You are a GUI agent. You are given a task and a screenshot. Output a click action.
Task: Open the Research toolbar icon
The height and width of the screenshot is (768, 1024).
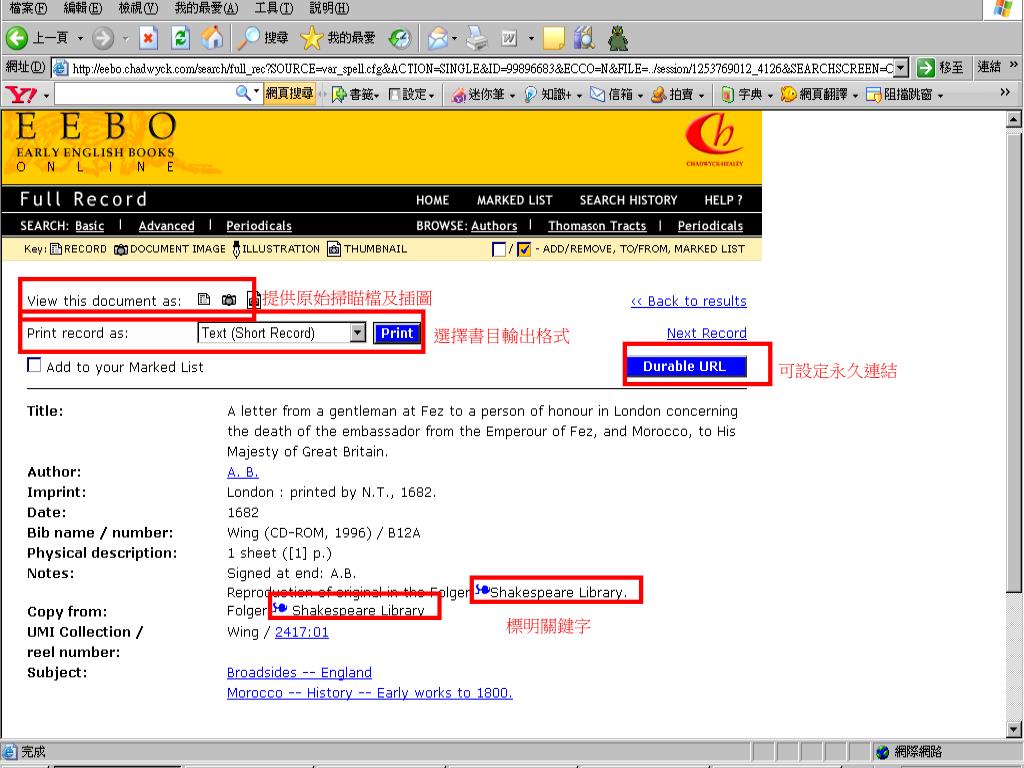point(584,38)
